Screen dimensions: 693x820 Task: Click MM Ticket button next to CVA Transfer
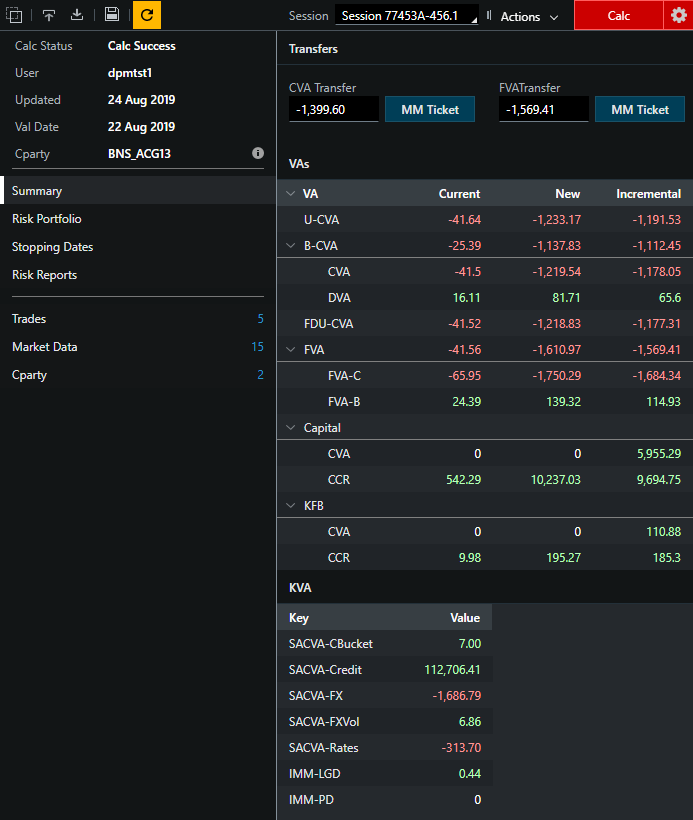coord(429,110)
